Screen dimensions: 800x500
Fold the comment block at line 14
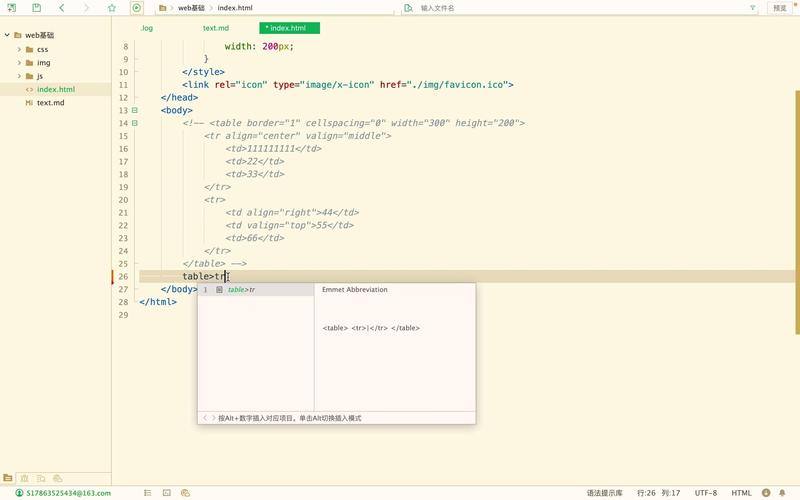click(x=135, y=124)
